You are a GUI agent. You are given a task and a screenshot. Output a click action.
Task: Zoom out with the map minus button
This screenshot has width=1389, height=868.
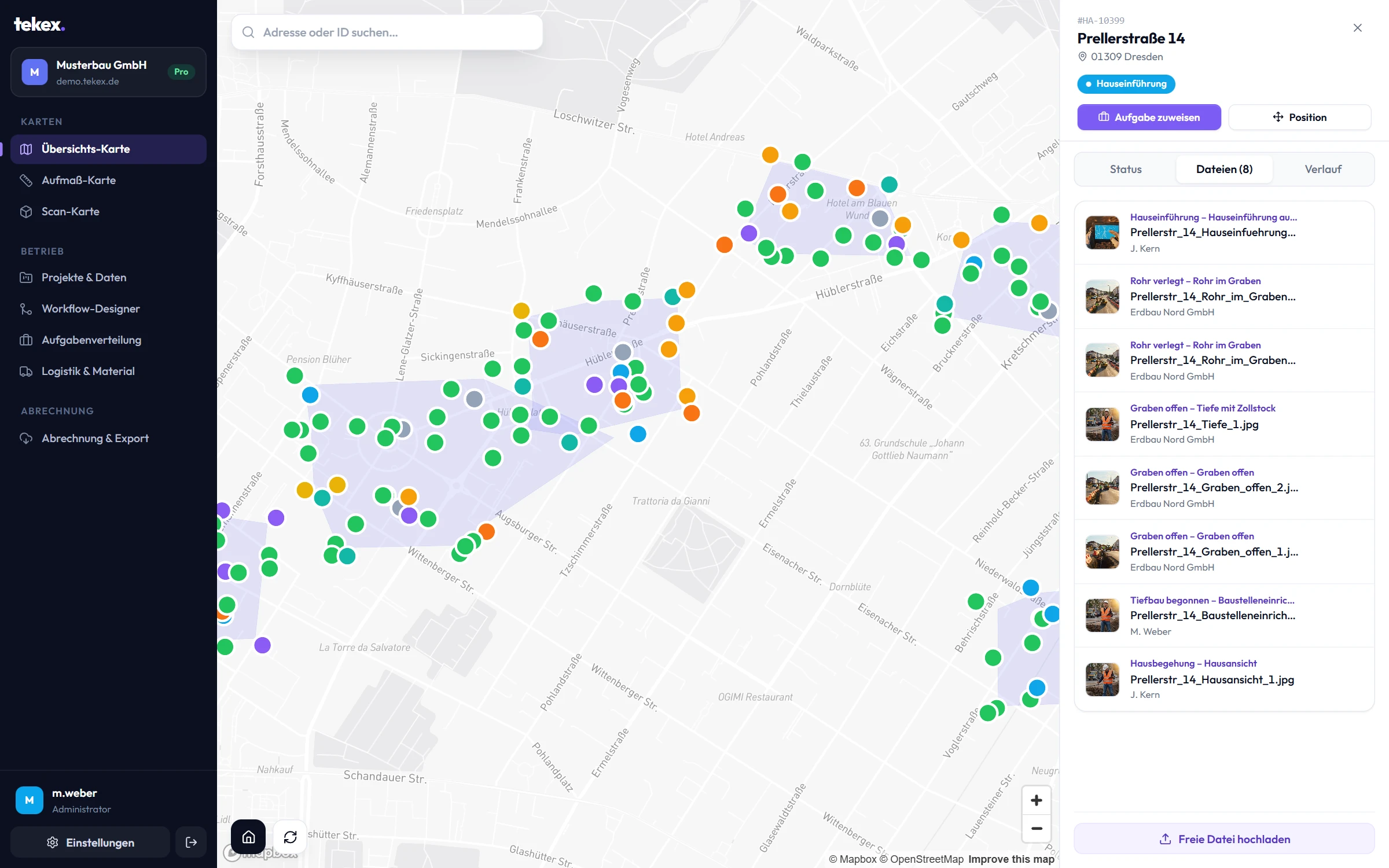point(1036,828)
